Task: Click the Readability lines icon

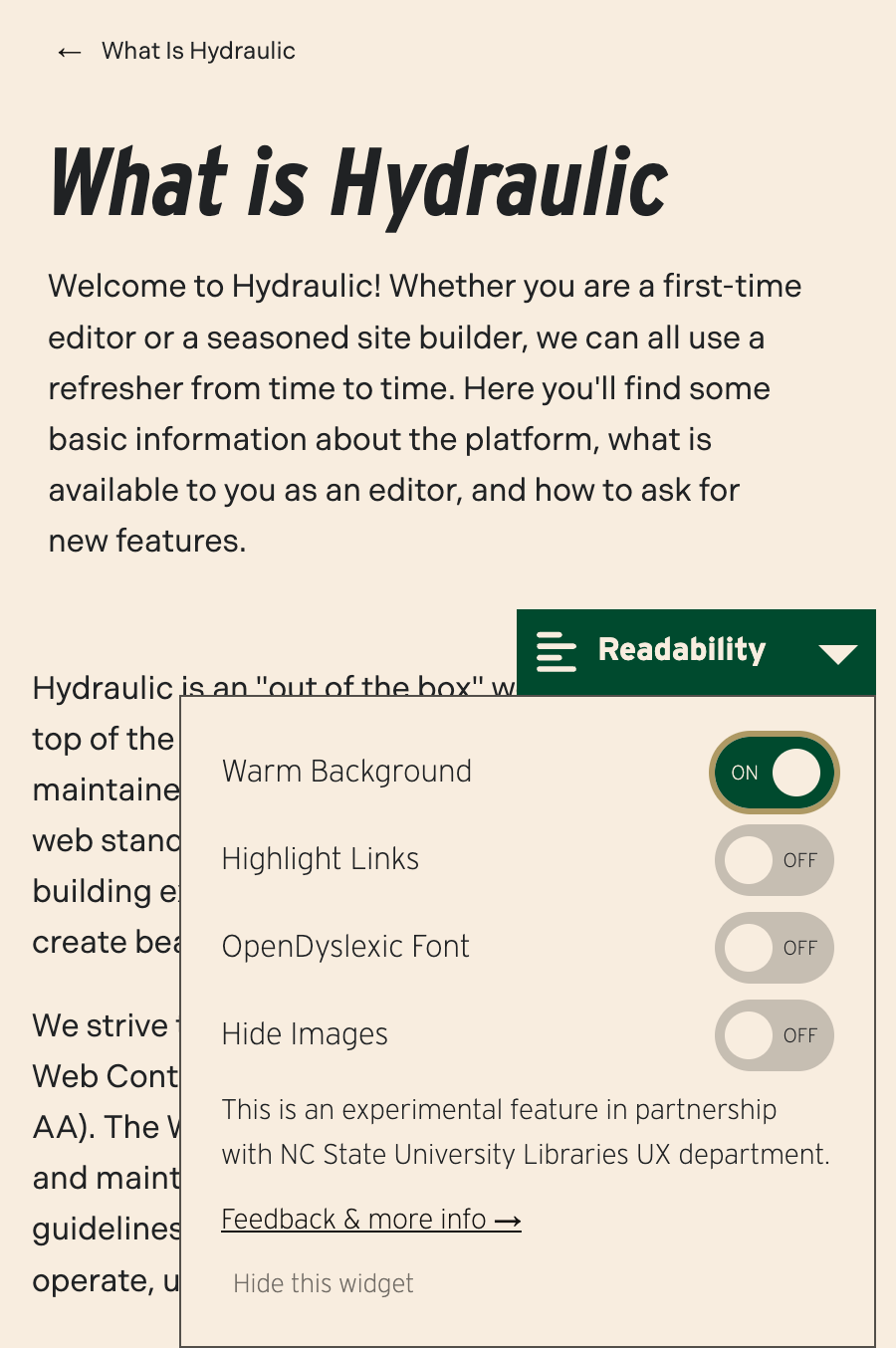Action: click(x=556, y=651)
